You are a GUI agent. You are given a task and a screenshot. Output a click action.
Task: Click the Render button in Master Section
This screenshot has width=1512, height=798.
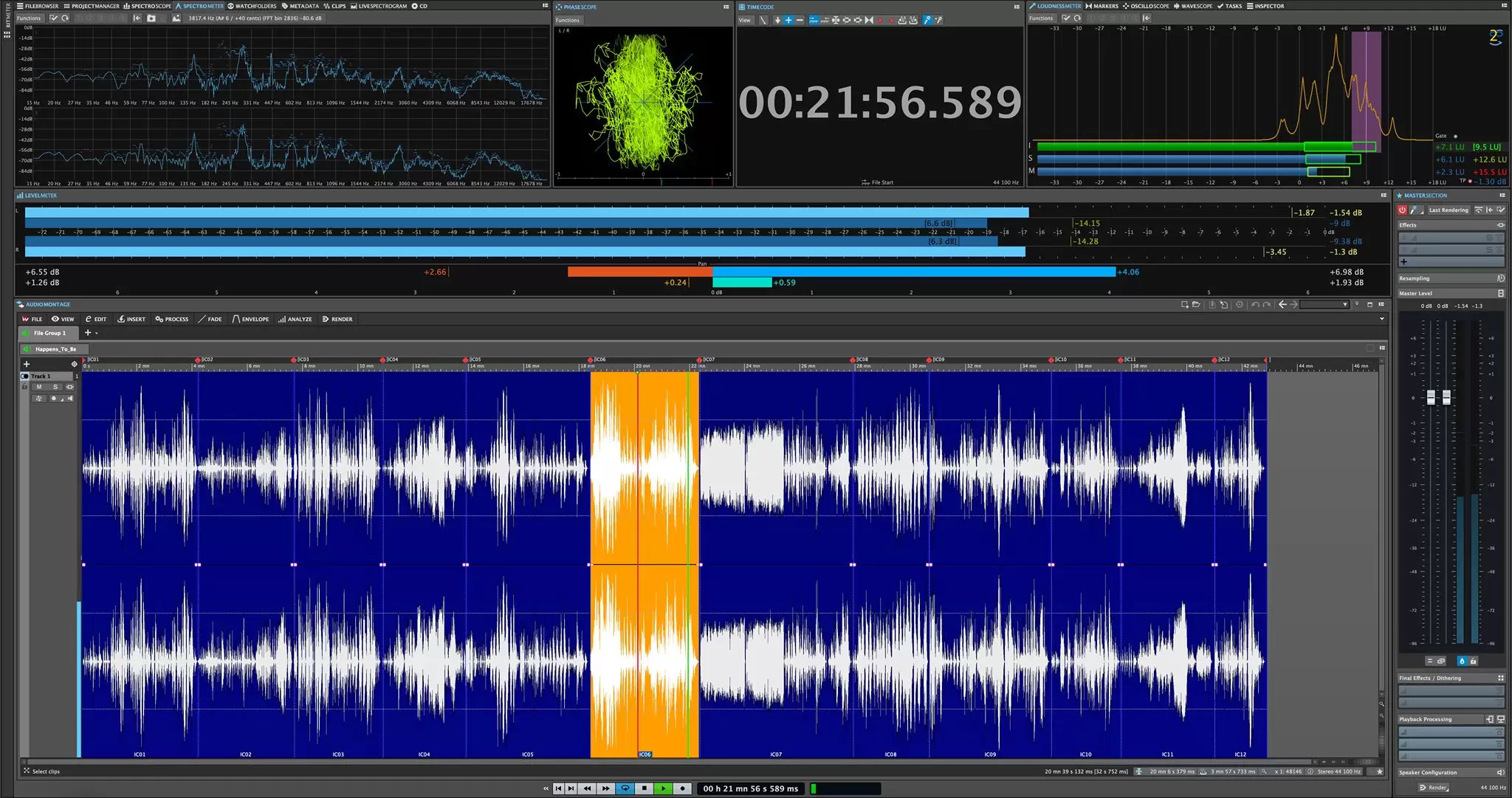(x=1433, y=788)
